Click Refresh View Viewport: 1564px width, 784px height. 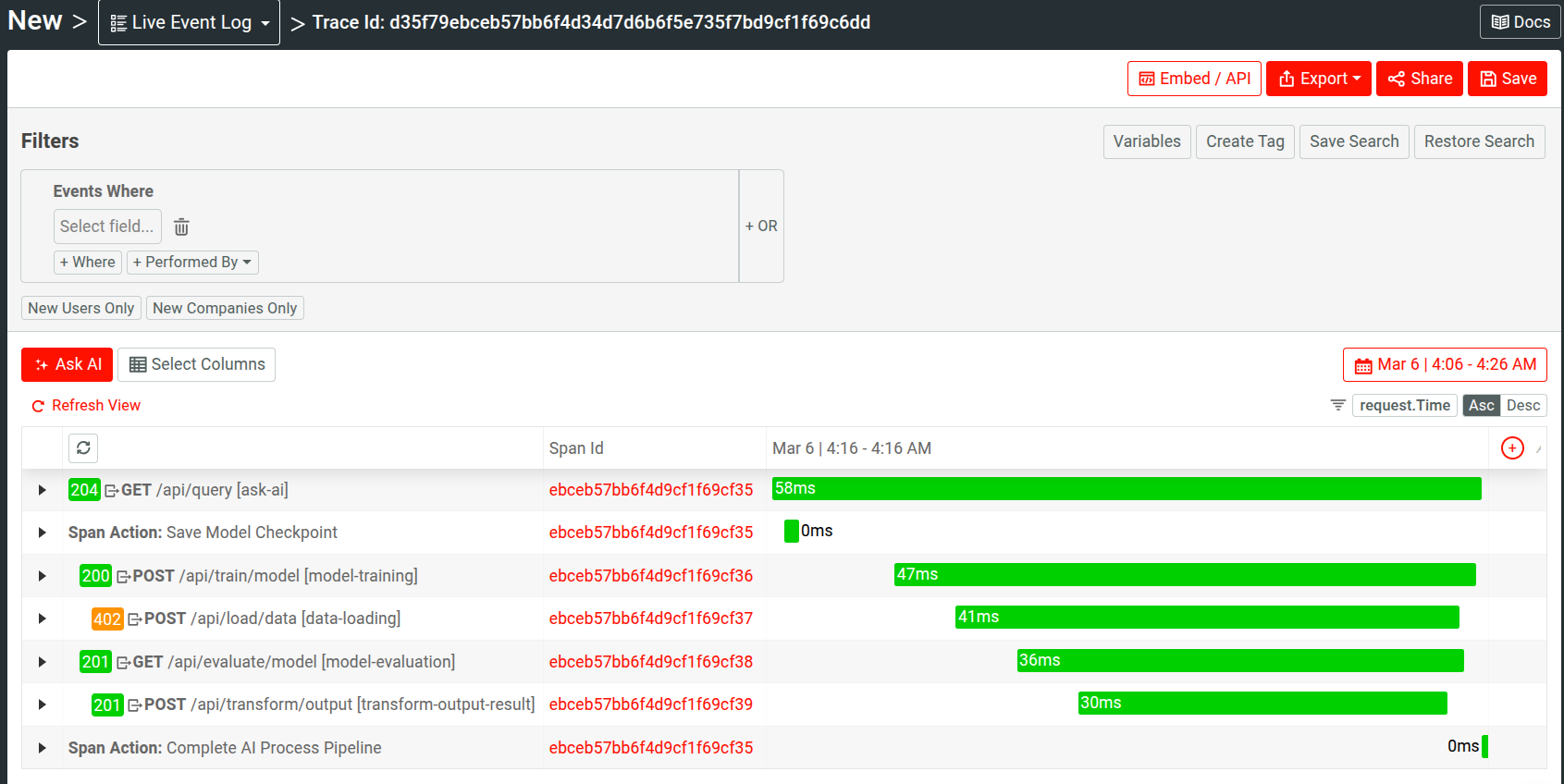click(x=86, y=405)
